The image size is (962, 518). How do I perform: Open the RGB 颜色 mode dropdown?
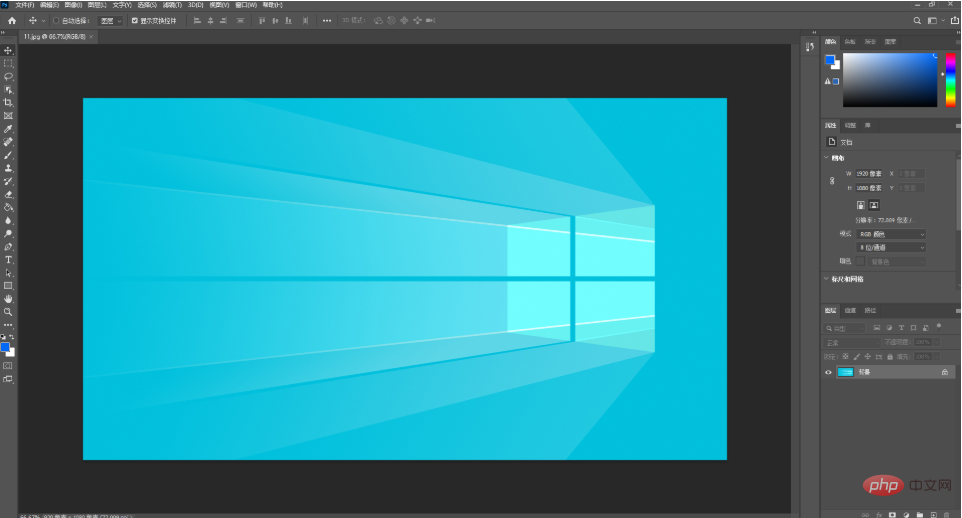click(x=890, y=234)
